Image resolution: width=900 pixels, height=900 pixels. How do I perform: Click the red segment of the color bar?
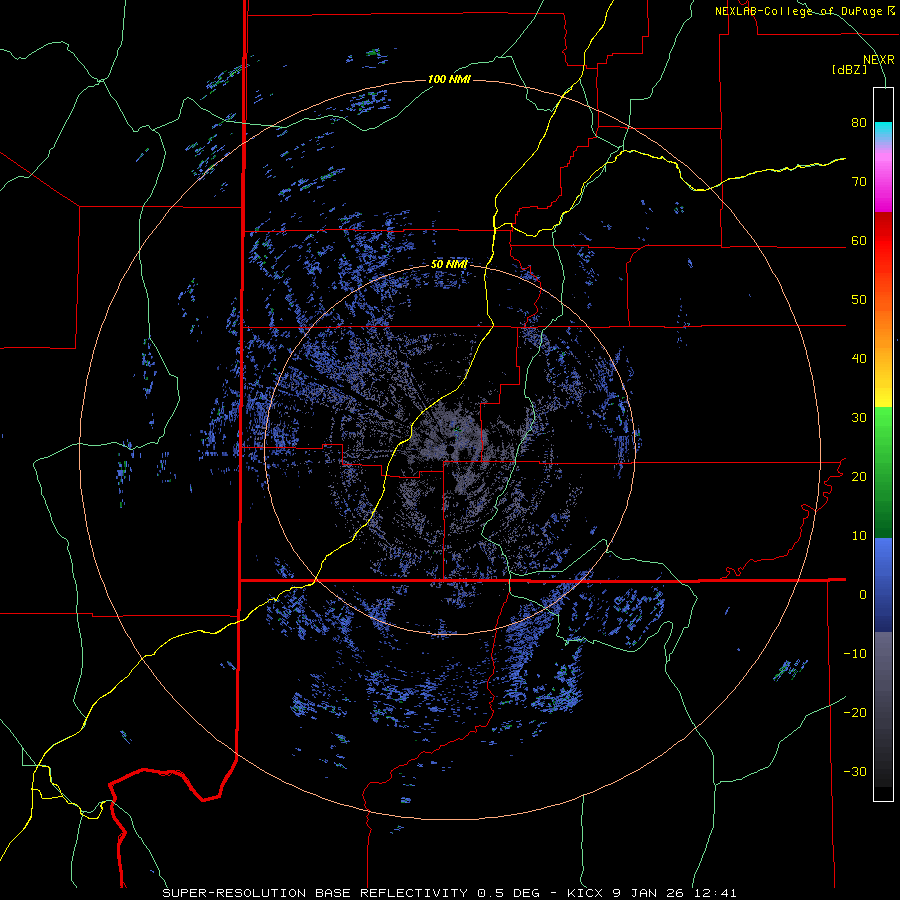883,241
